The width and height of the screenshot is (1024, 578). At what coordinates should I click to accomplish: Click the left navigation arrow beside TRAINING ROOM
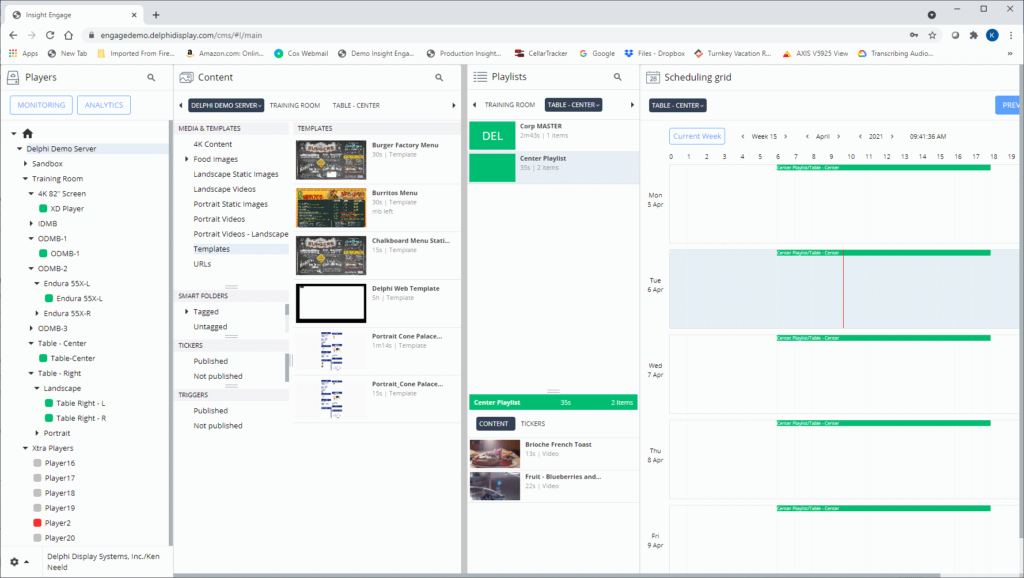point(474,104)
